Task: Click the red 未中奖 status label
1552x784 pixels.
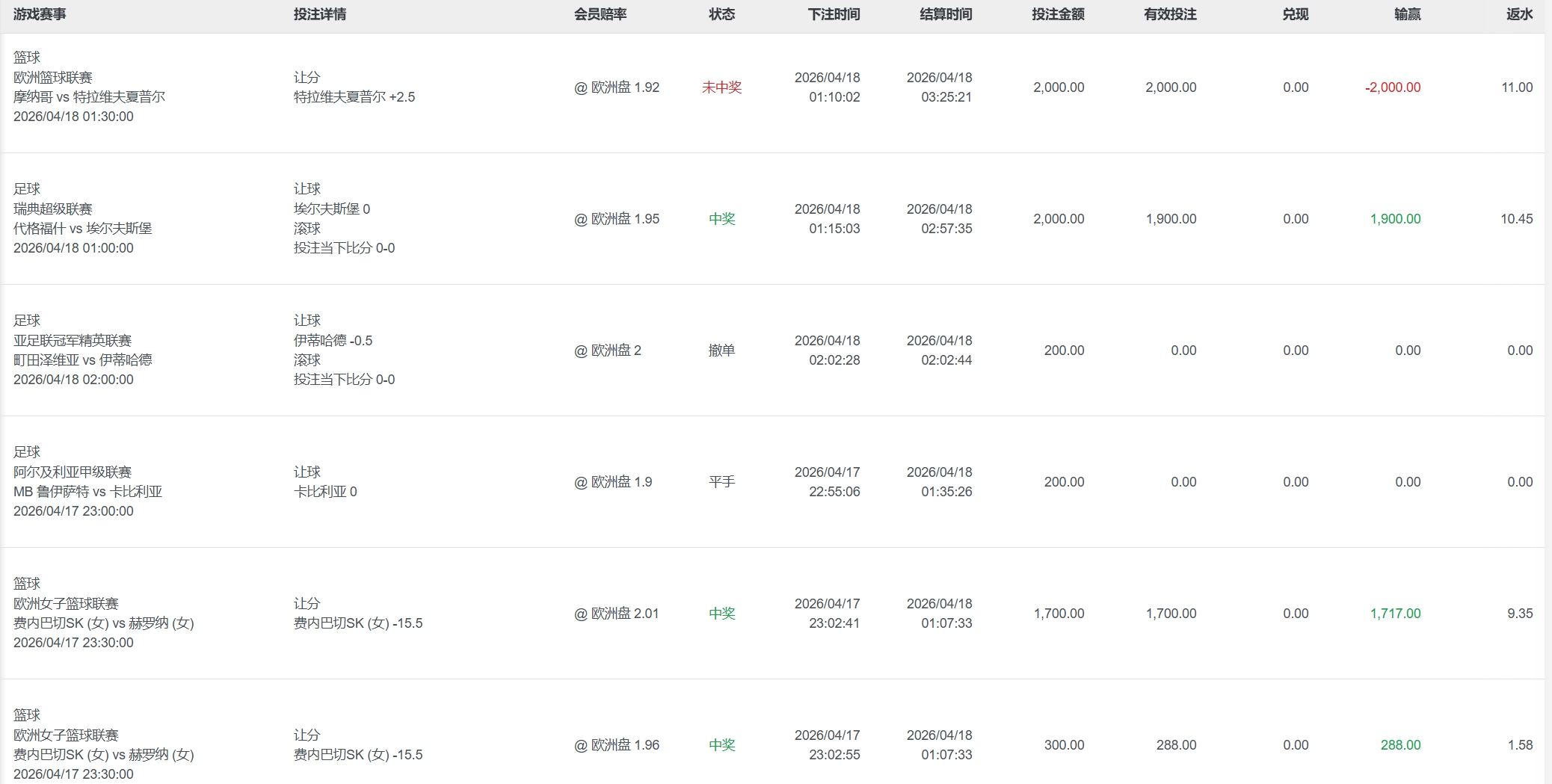Action: (x=721, y=87)
